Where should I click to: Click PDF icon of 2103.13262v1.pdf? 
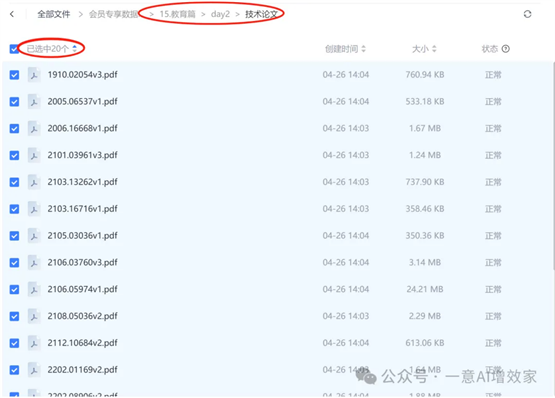click(34, 182)
